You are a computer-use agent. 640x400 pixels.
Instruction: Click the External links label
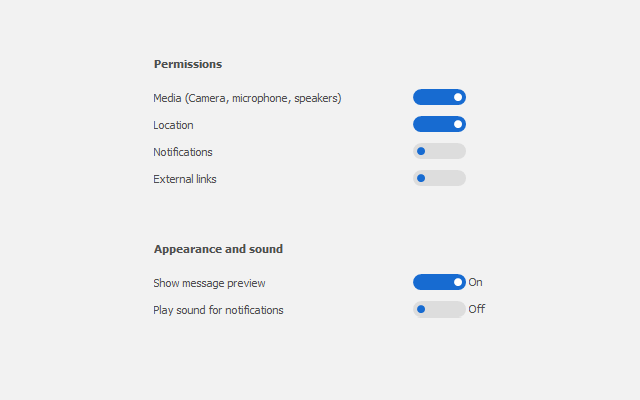184,179
